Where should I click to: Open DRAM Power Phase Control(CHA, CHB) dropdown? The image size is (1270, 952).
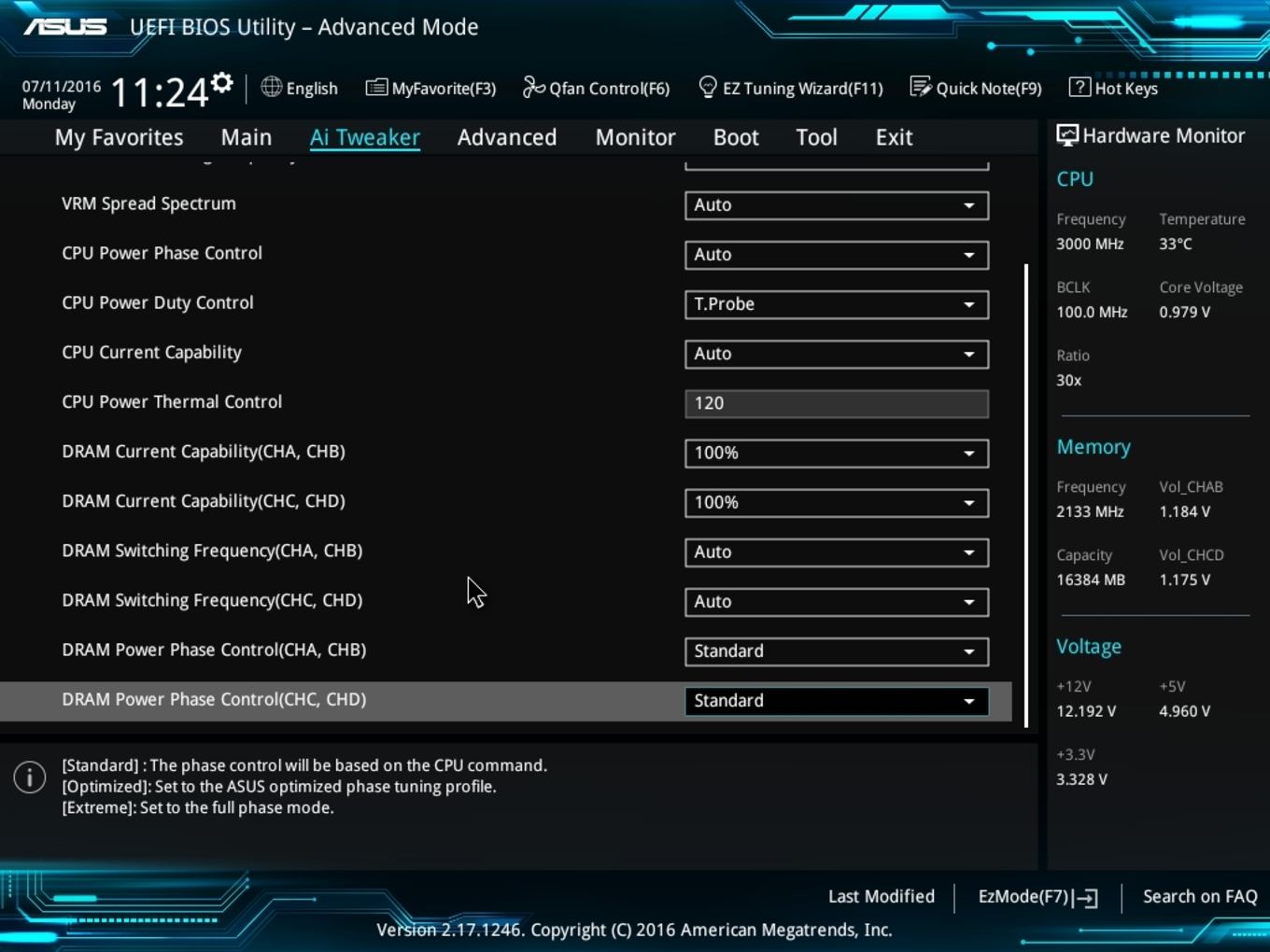point(837,651)
